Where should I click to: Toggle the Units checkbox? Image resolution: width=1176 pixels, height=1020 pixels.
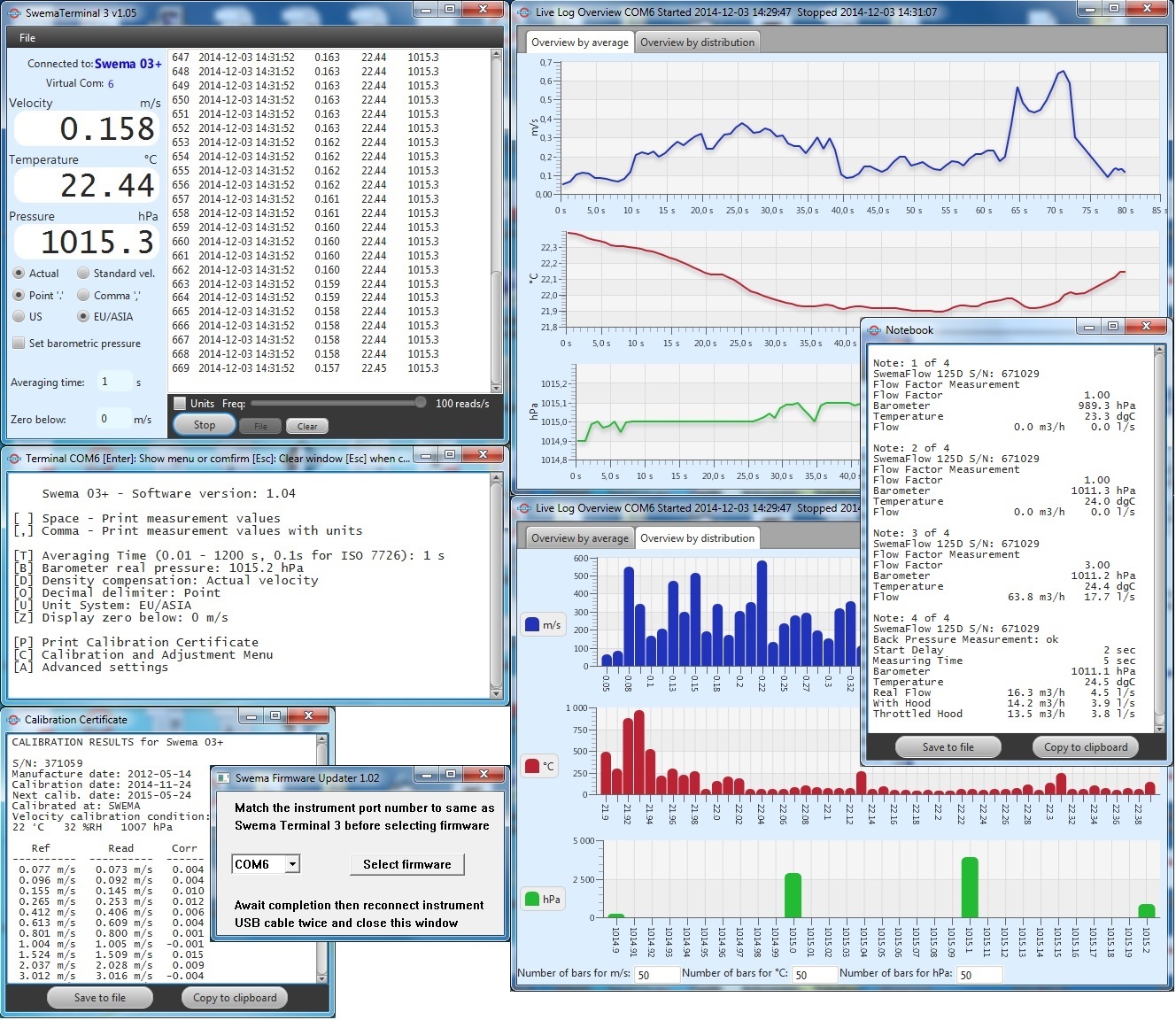pos(181,404)
